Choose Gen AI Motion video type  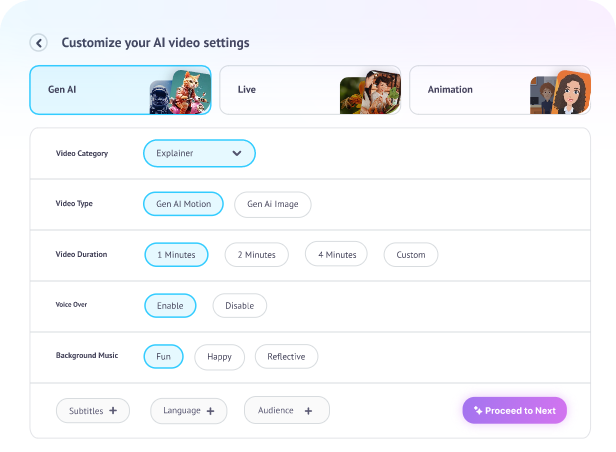pos(183,204)
